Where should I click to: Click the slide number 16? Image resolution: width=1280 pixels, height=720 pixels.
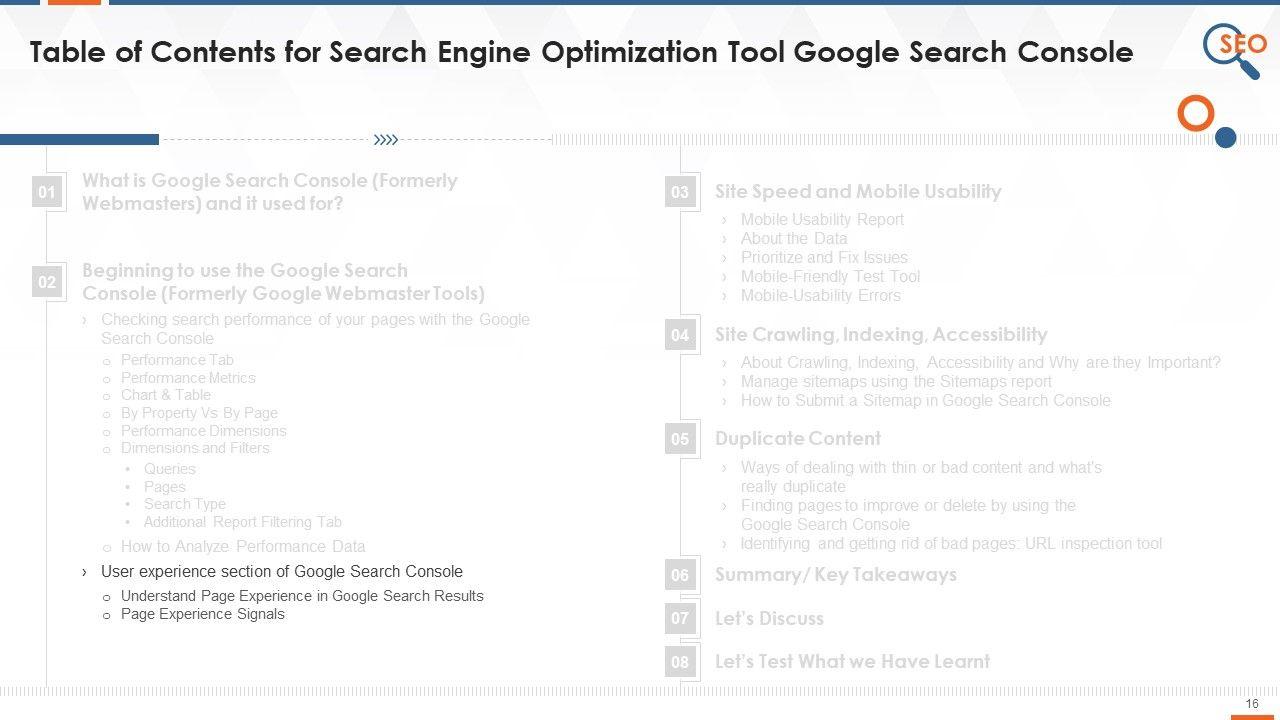(x=1252, y=704)
